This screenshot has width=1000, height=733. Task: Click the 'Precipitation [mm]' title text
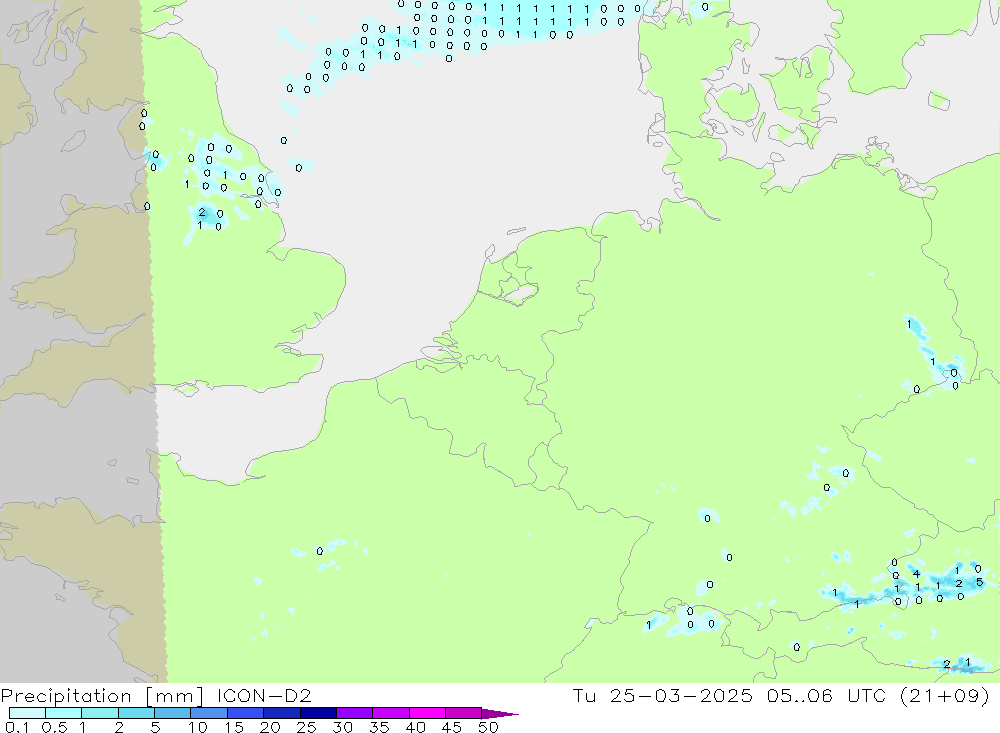pos(102,695)
